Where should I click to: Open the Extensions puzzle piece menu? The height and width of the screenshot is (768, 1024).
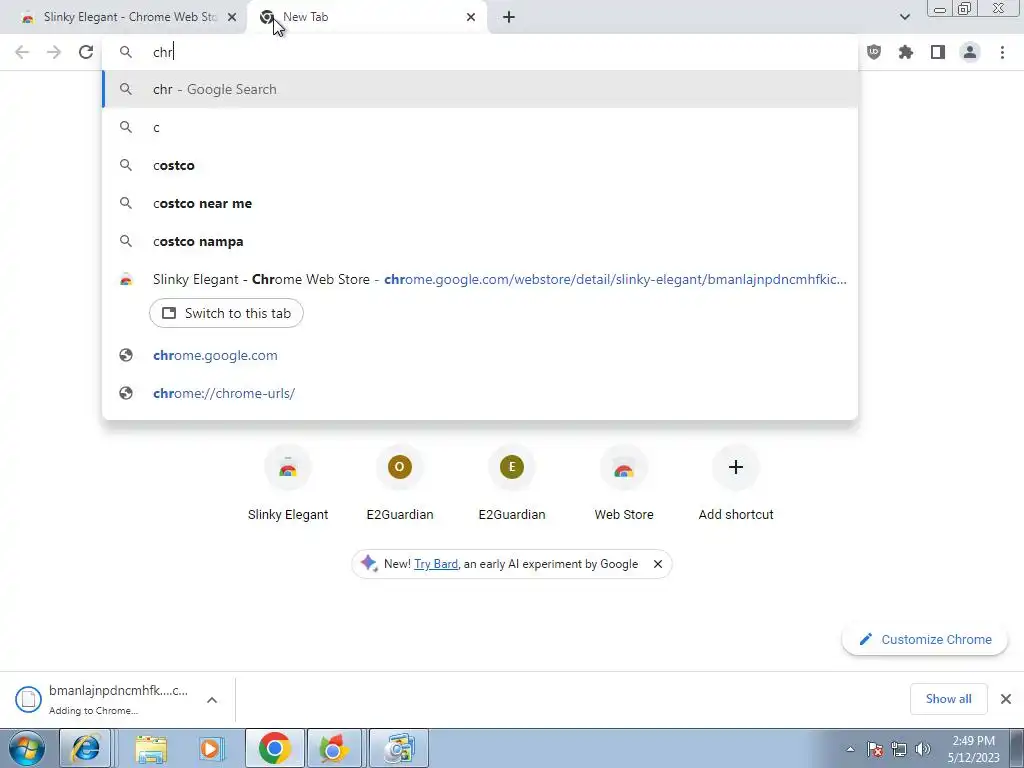(x=906, y=52)
